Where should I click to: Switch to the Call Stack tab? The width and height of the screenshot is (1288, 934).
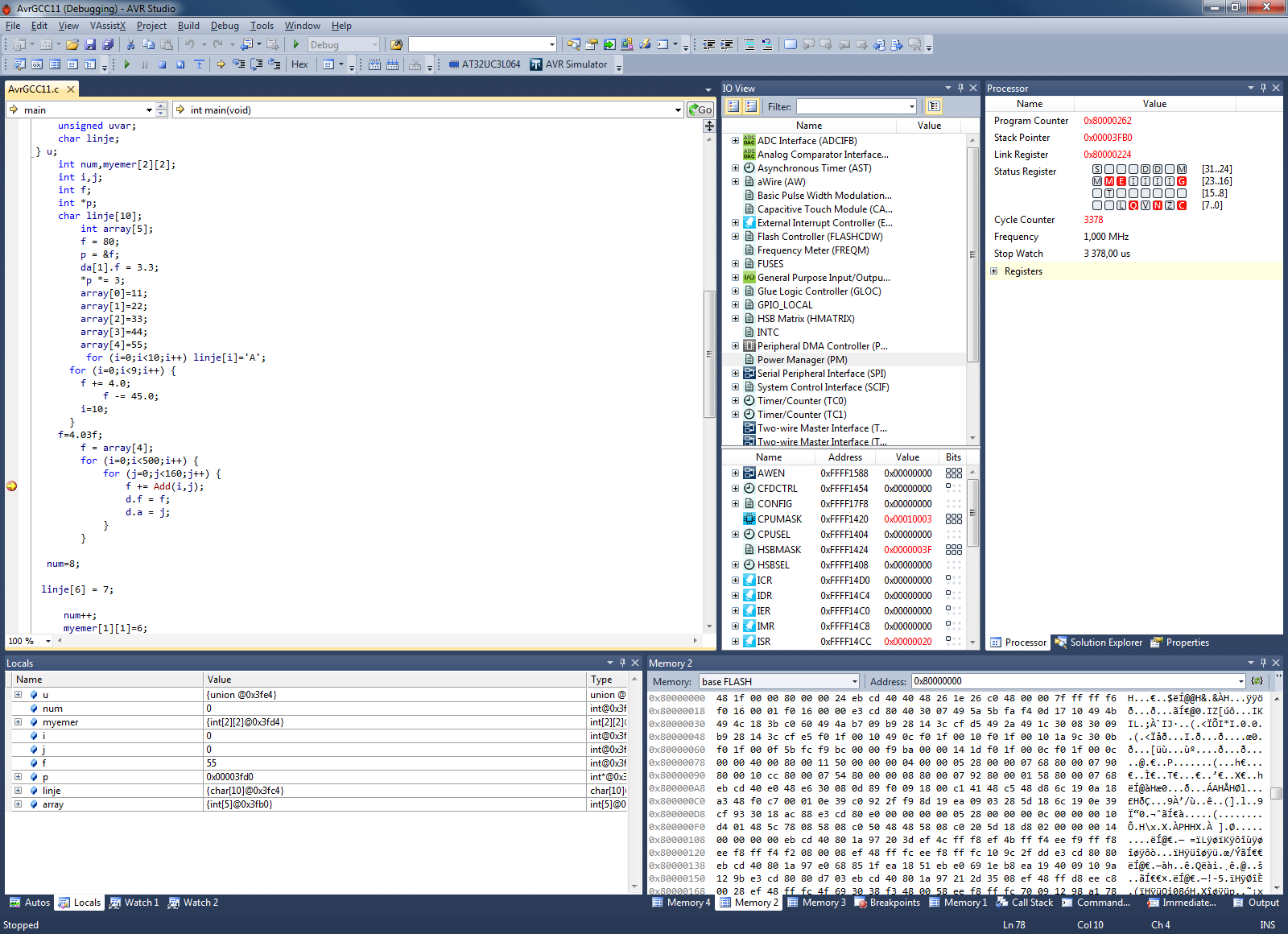point(1025,903)
